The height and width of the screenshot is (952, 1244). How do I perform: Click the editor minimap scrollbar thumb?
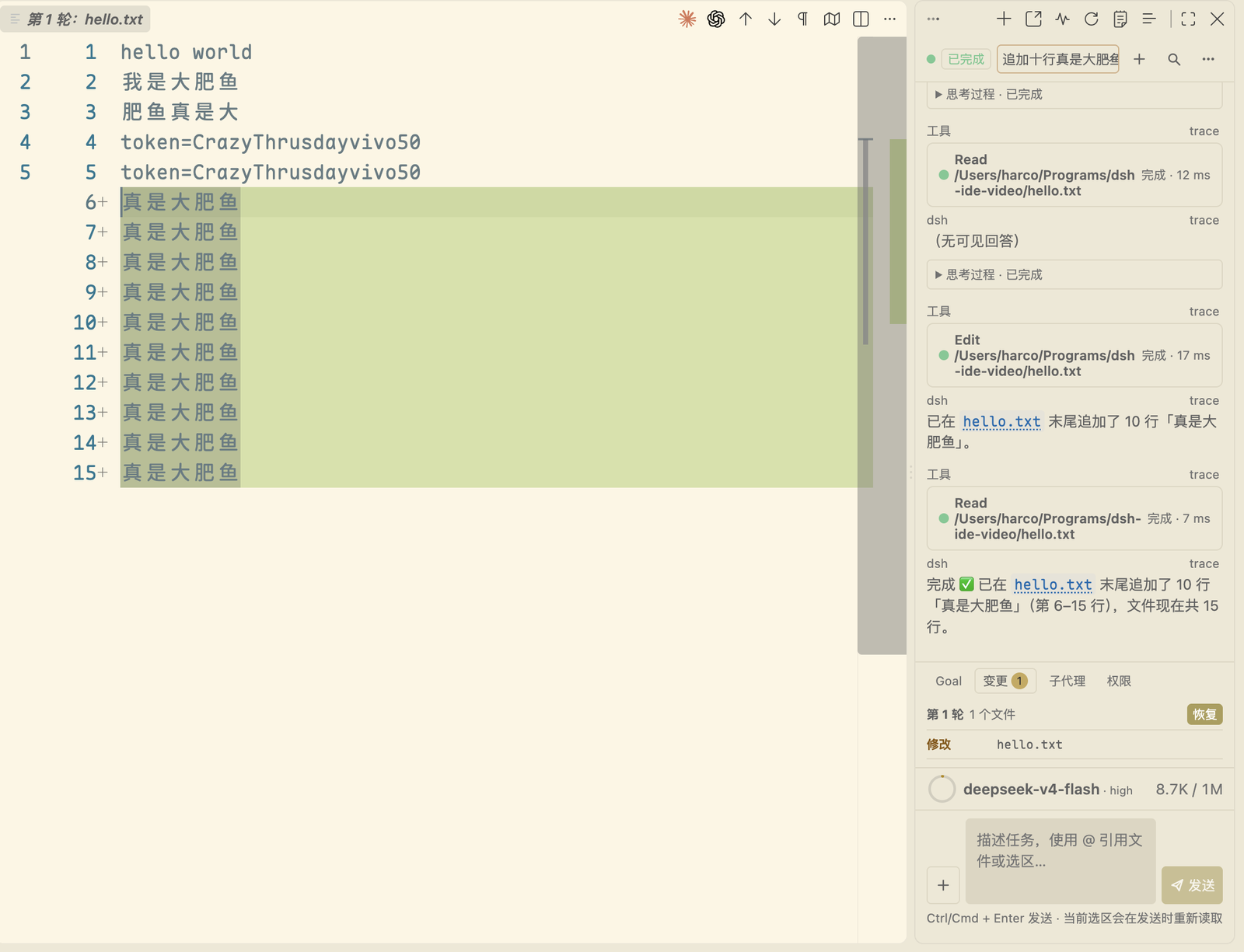(x=882, y=346)
